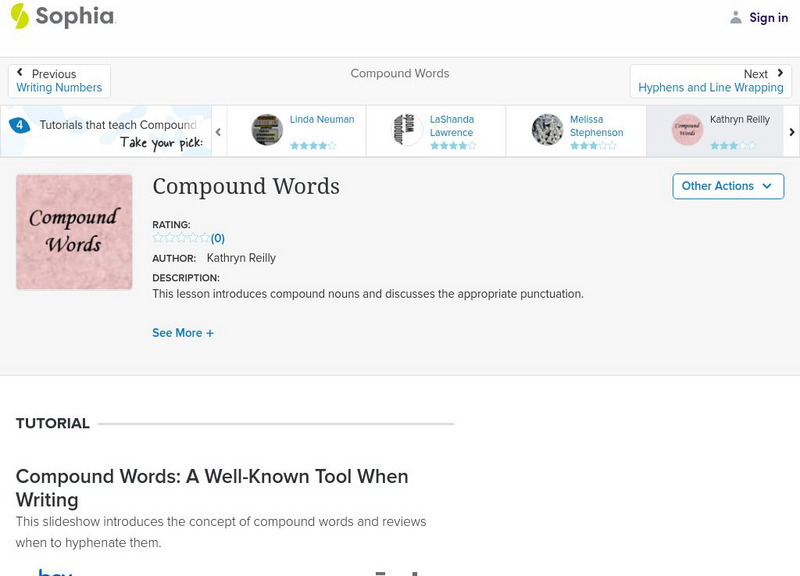Click the Previous arrow chevron icon
The height and width of the screenshot is (576, 800).
(x=22, y=72)
